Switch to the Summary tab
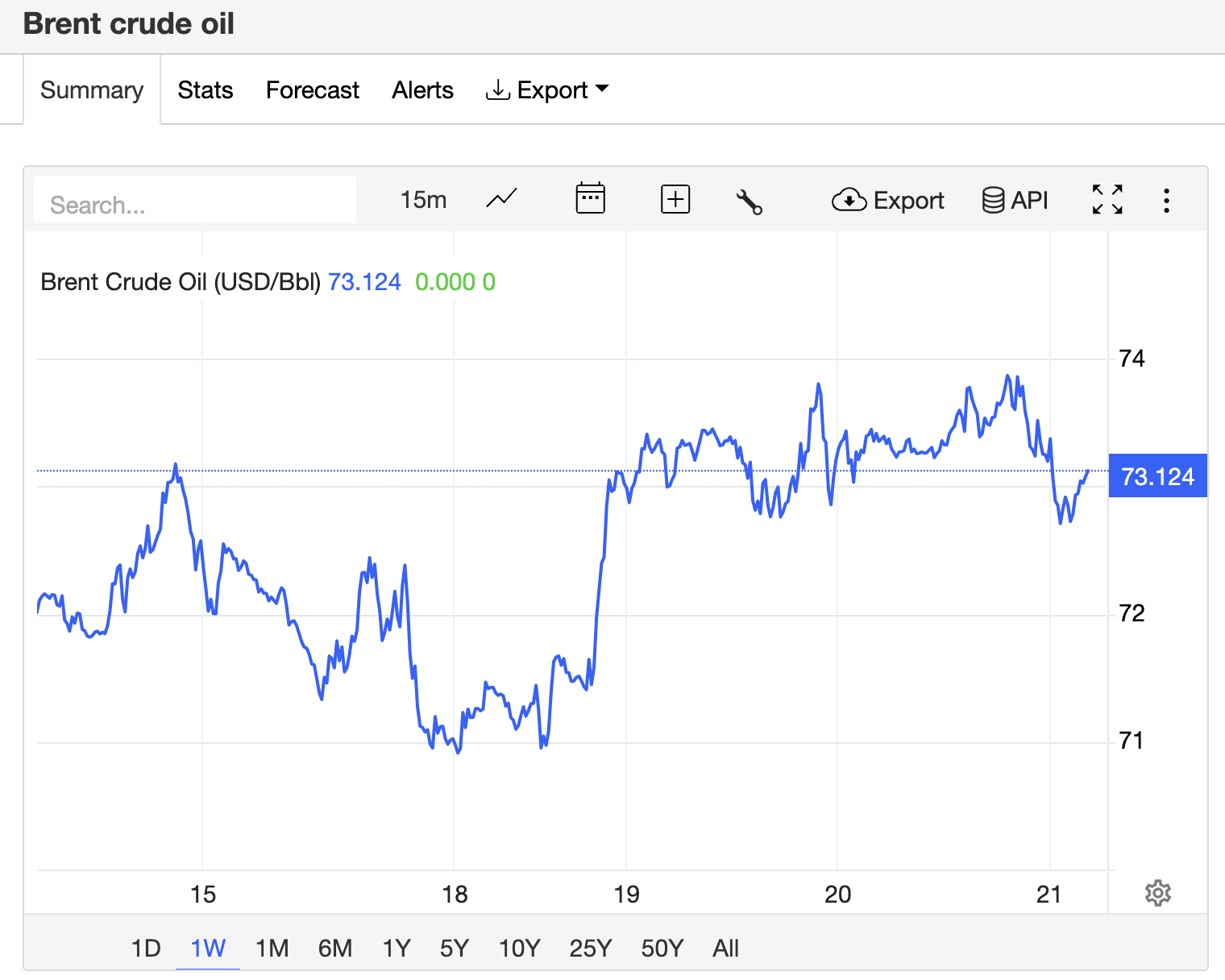 click(x=92, y=89)
